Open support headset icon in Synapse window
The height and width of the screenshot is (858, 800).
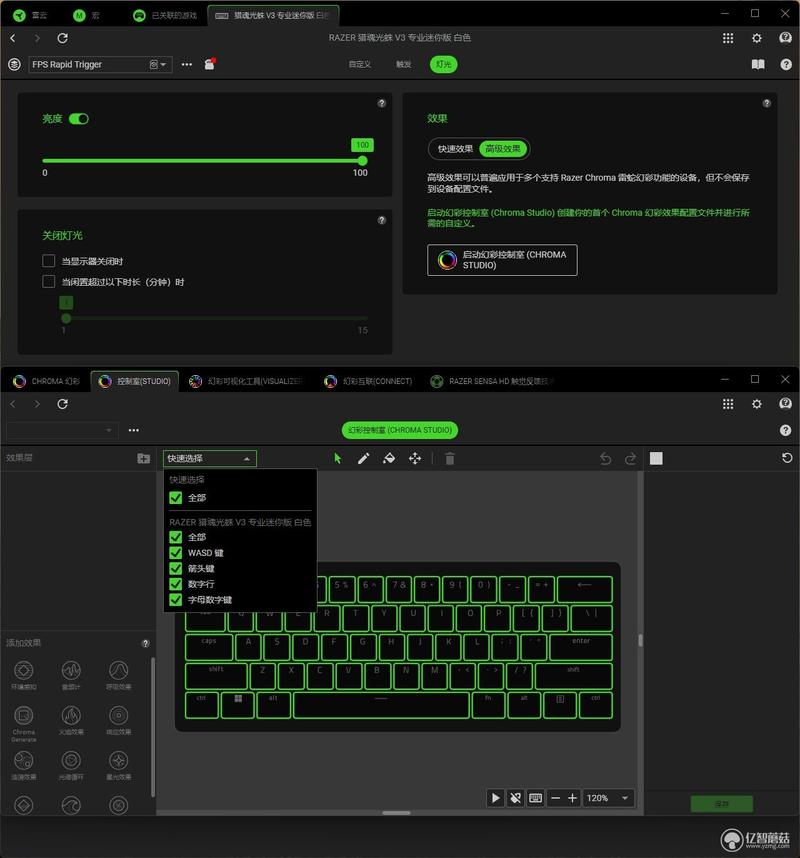[x=785, y=38]
